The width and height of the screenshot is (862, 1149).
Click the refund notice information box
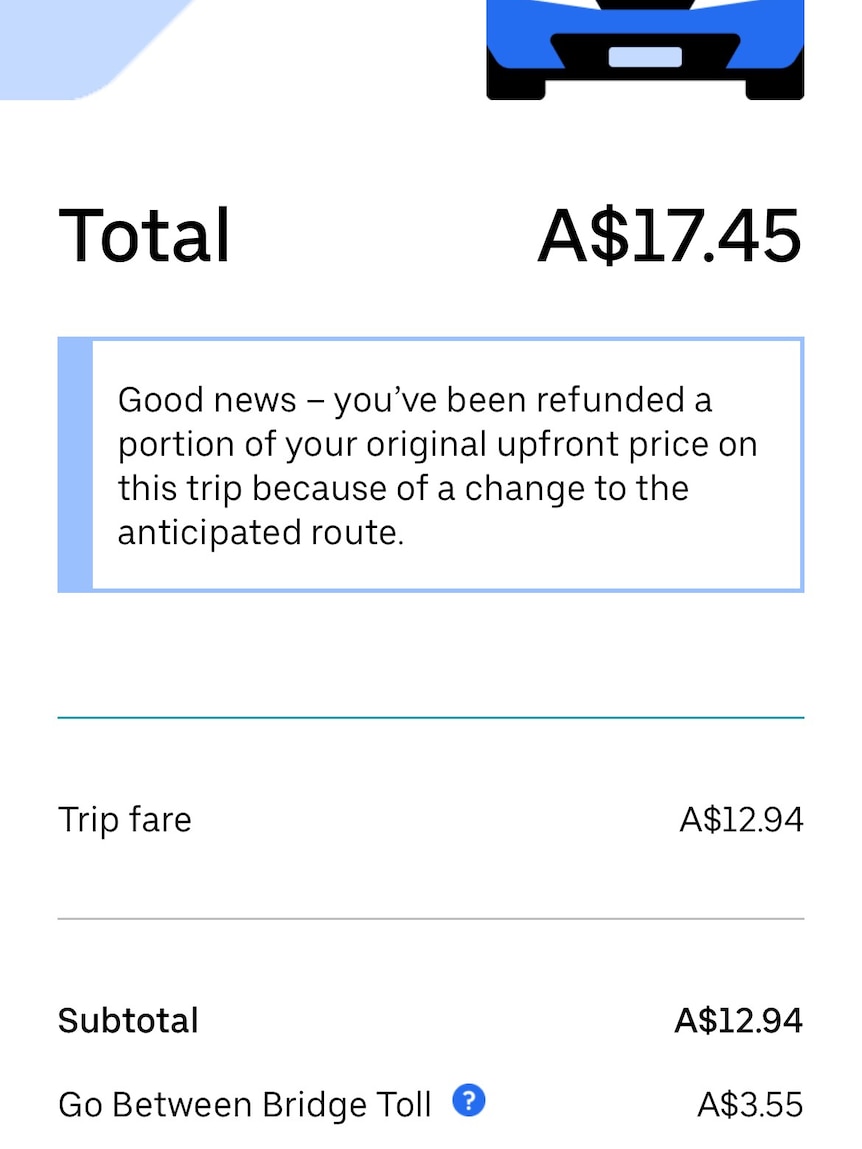[431, 465]
